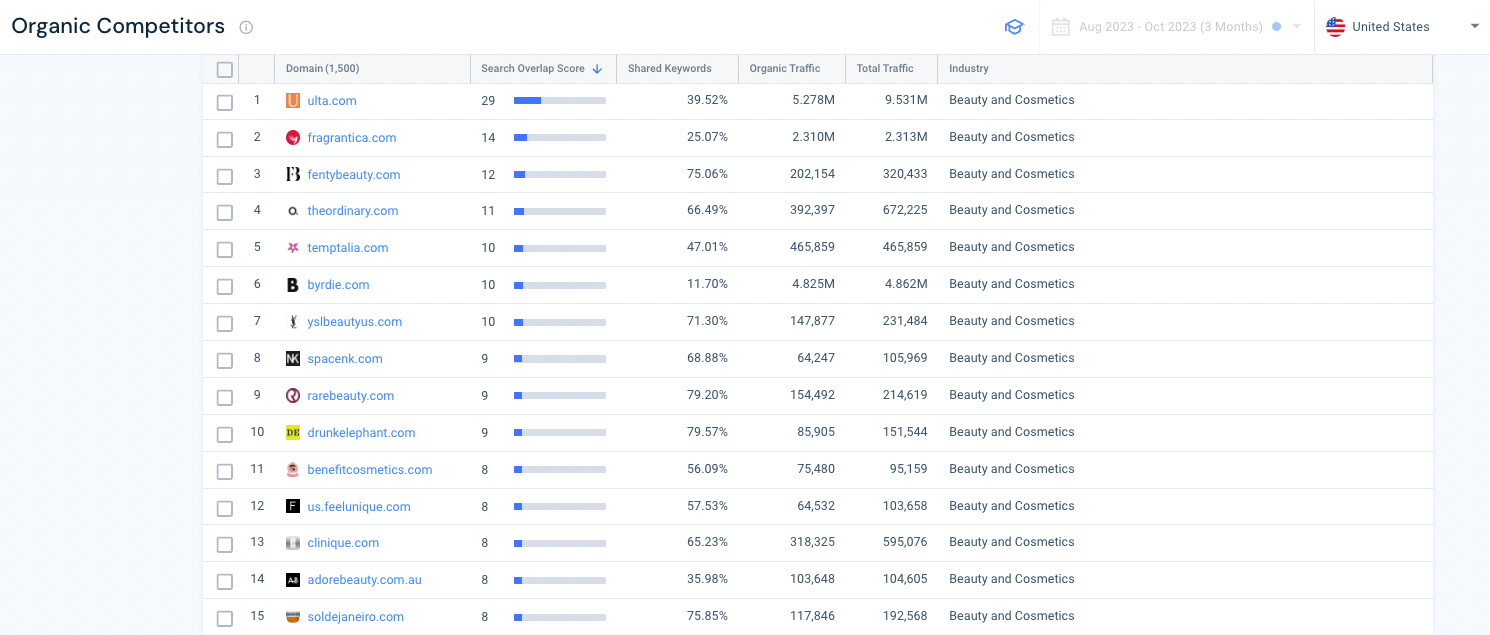Viewport: 1490px width, 635px height.
Task: Sort by Search Overlap Score column header
Action: (x=532, y=69)
